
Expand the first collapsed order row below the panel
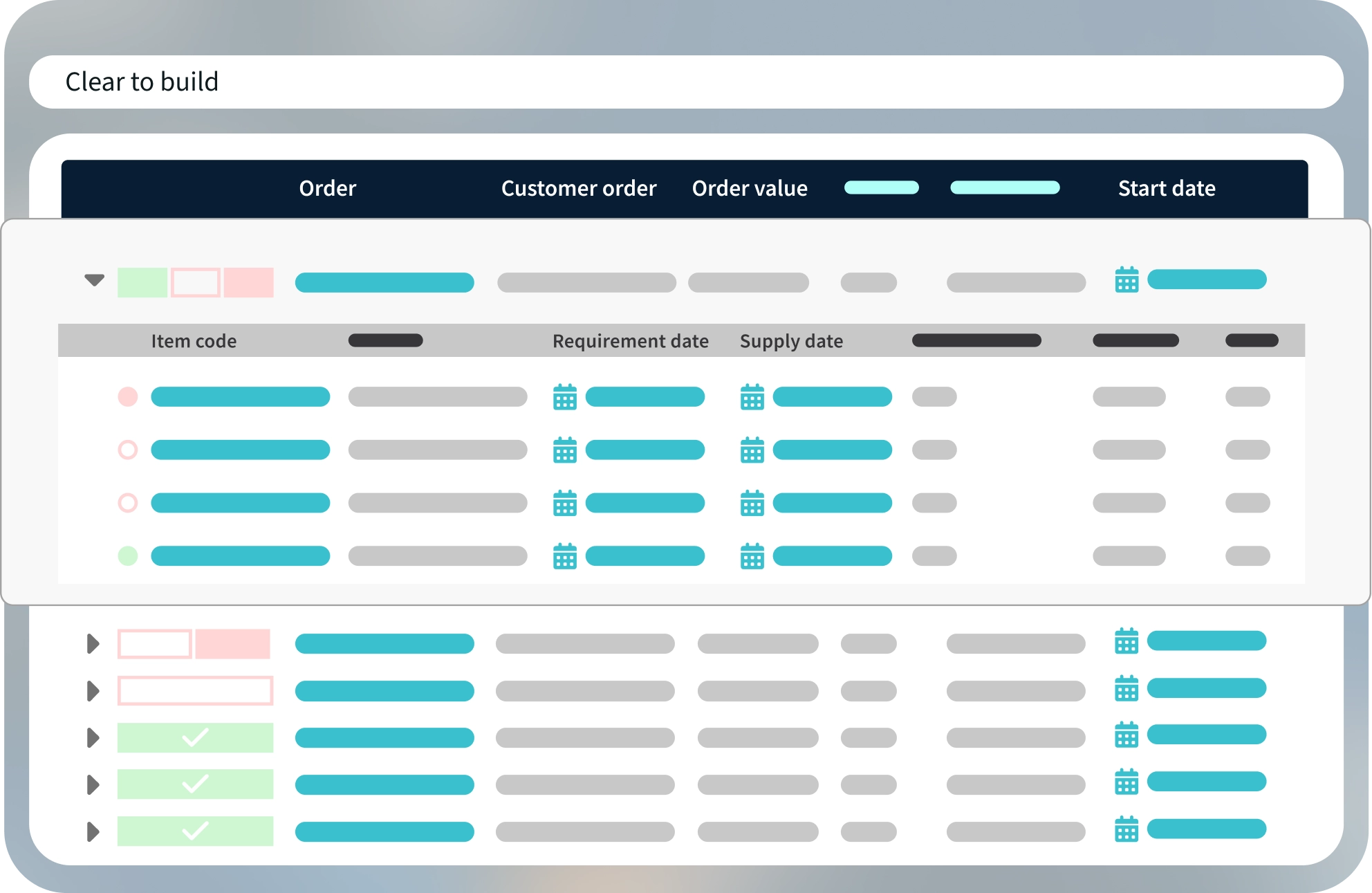93,644
